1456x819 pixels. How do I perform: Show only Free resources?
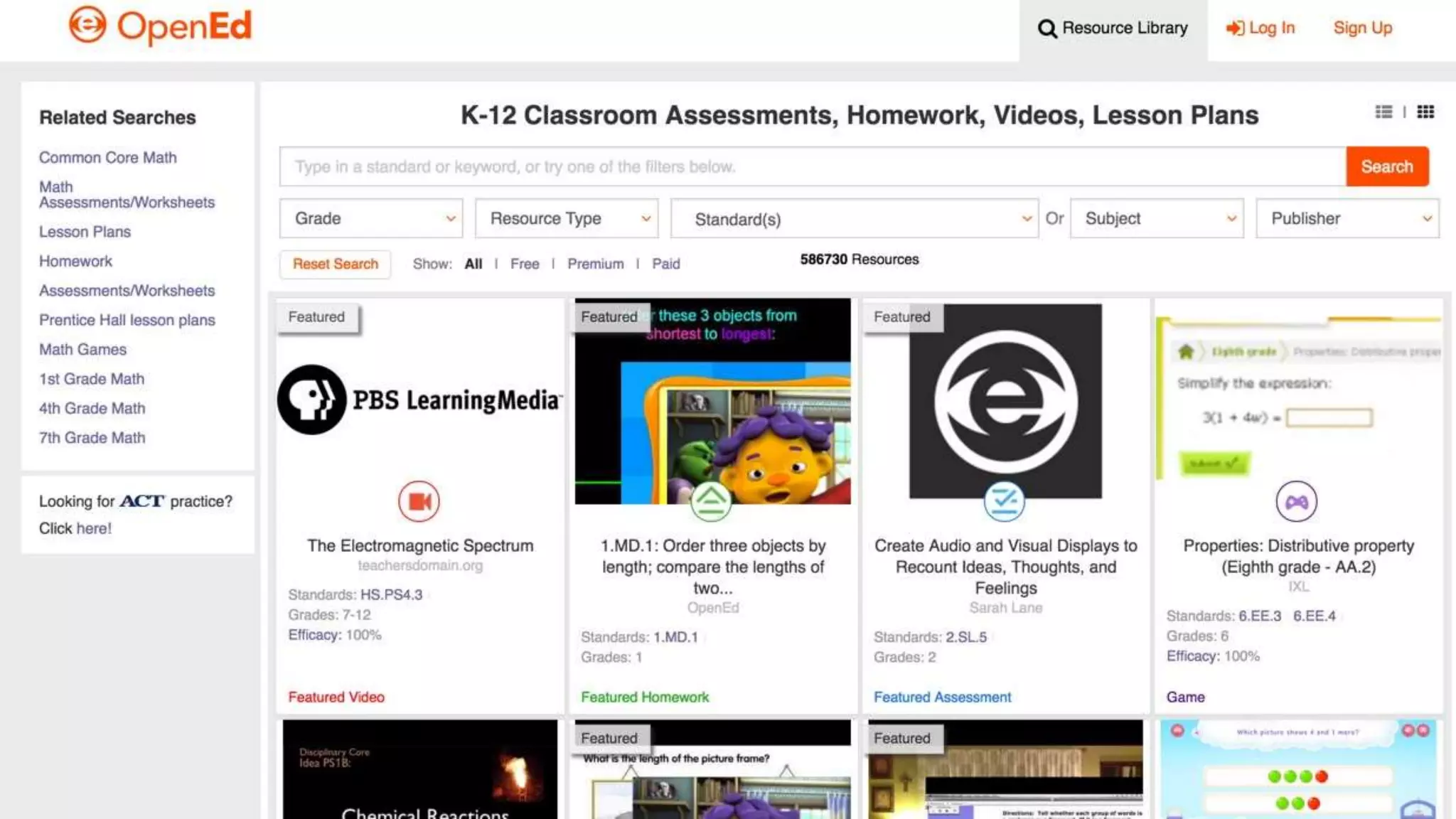[524, 264]
